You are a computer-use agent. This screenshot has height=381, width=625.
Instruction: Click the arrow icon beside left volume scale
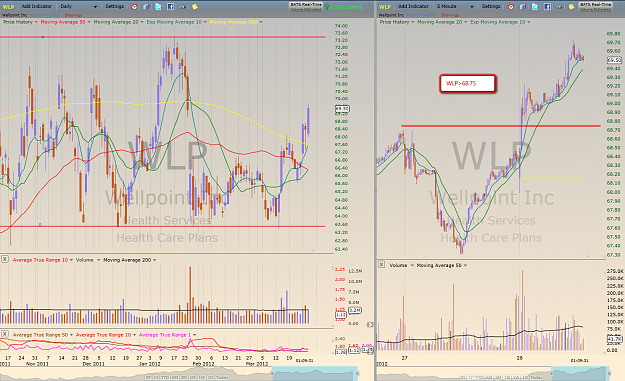[x=370, y=324]
